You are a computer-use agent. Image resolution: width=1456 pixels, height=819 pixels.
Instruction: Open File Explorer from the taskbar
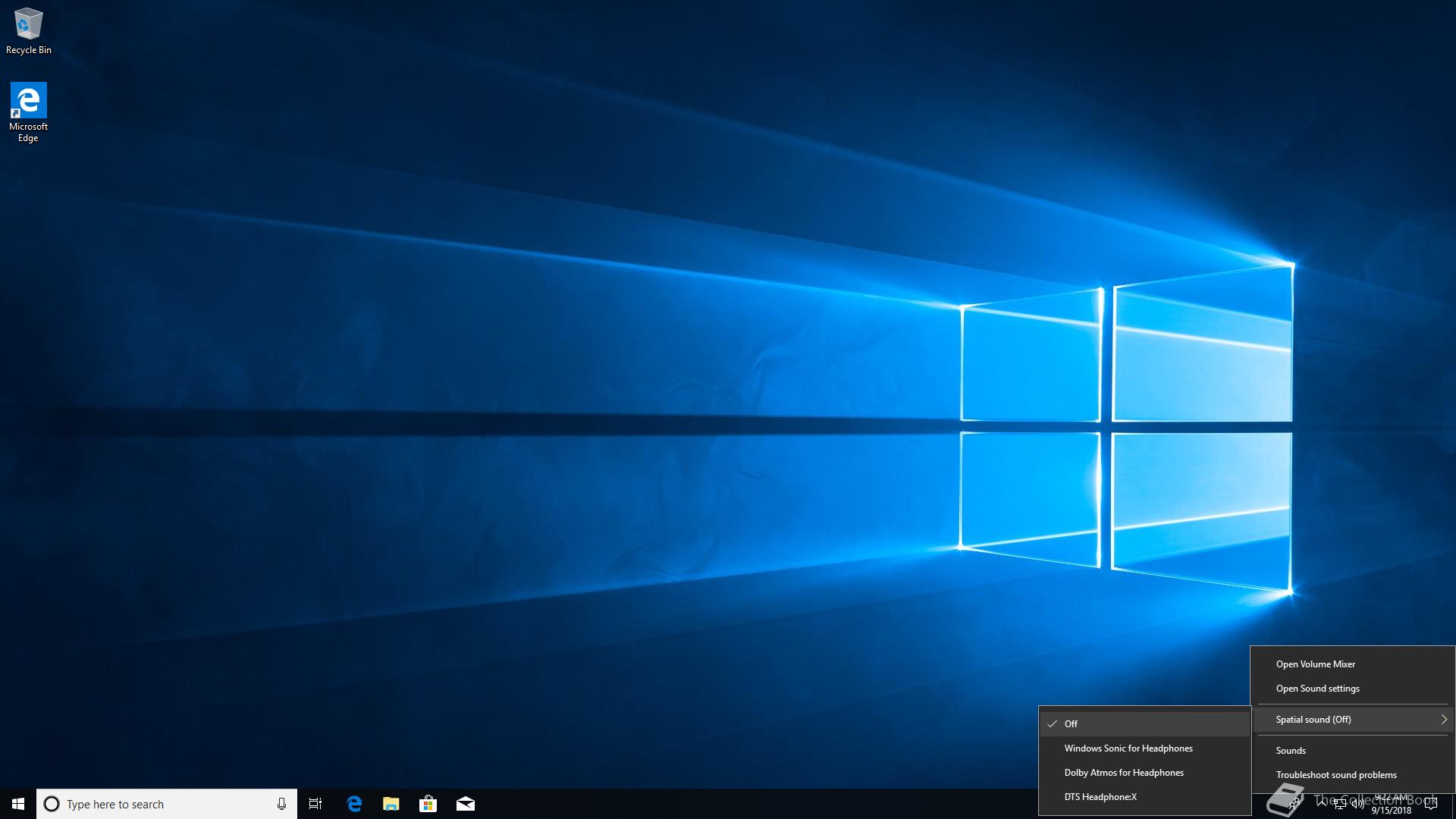(391, 804)
